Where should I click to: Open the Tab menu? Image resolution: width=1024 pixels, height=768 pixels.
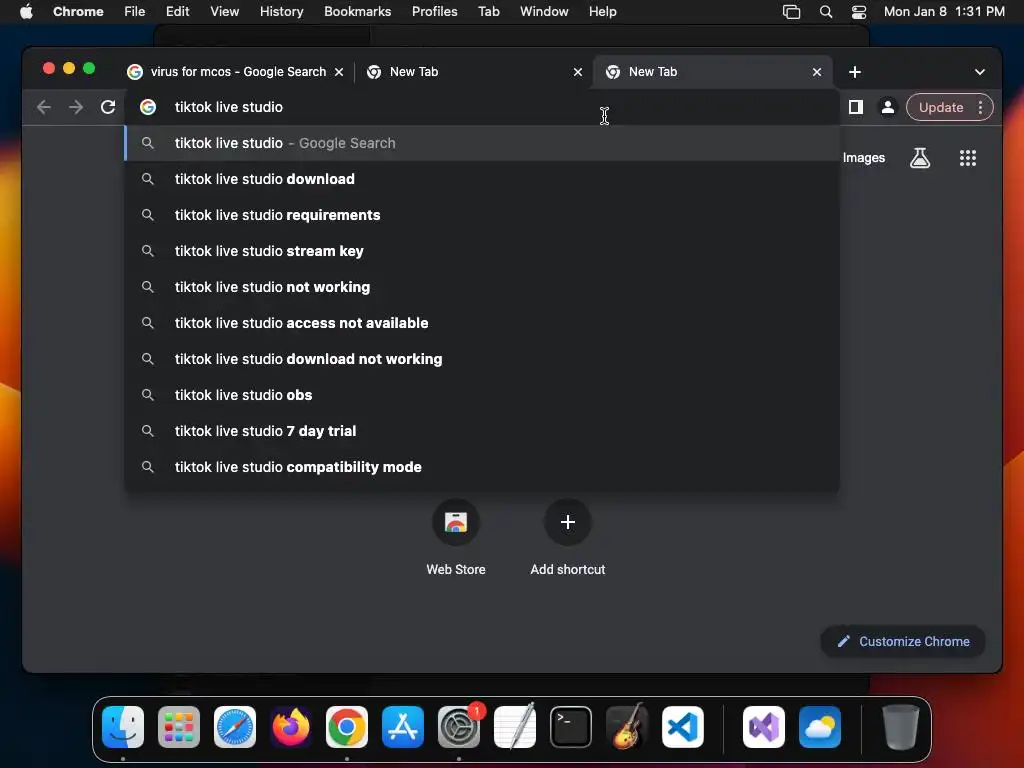tap(488, 11)
